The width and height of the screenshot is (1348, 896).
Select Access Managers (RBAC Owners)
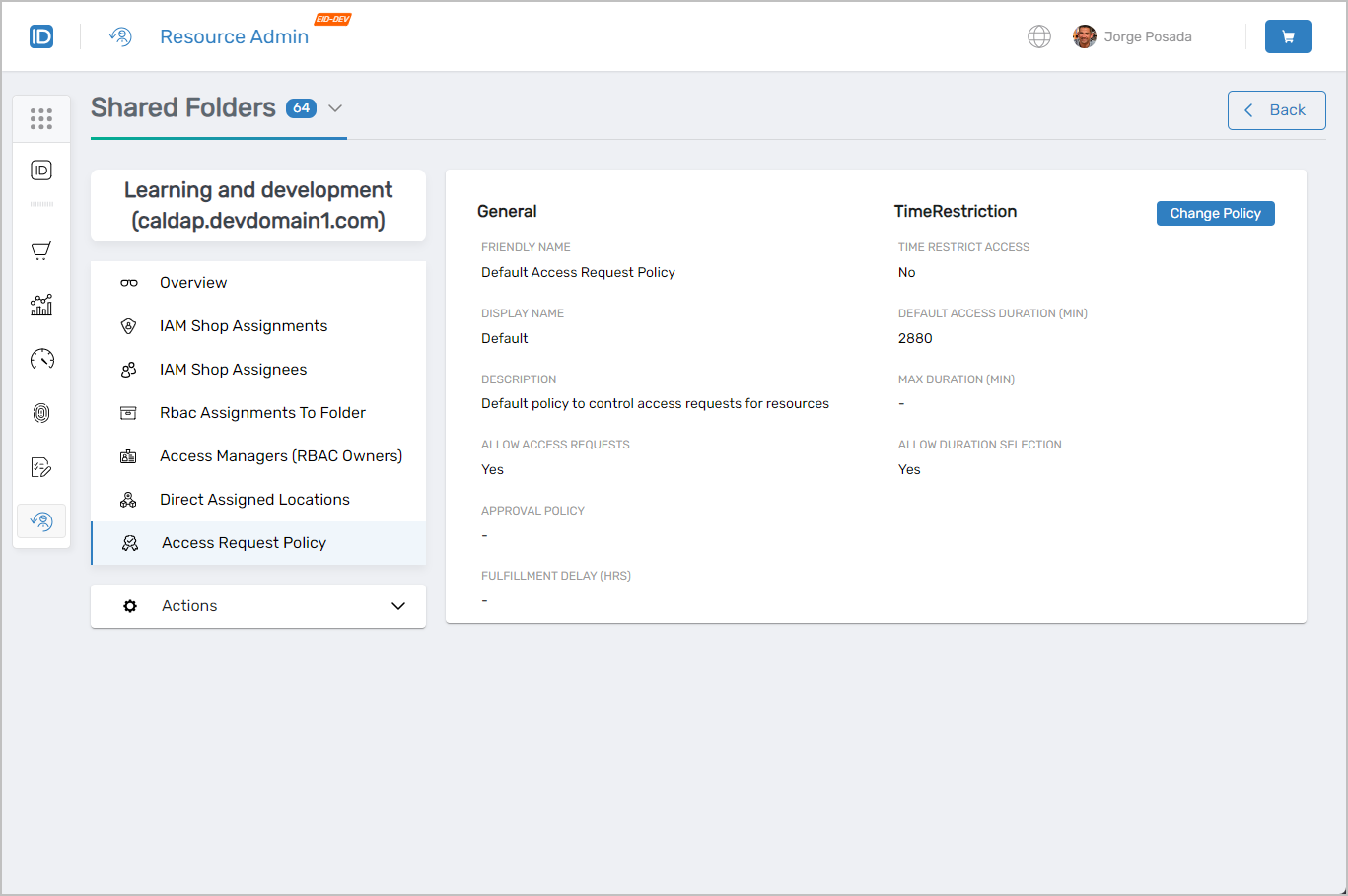280,456
